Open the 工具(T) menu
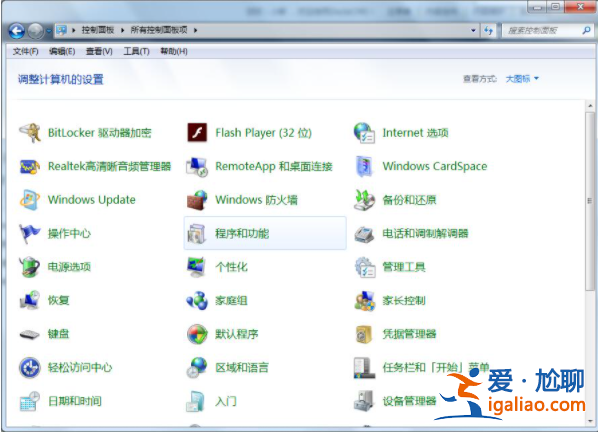The height and width of the screenshot is (432, 598). [136, 51]
